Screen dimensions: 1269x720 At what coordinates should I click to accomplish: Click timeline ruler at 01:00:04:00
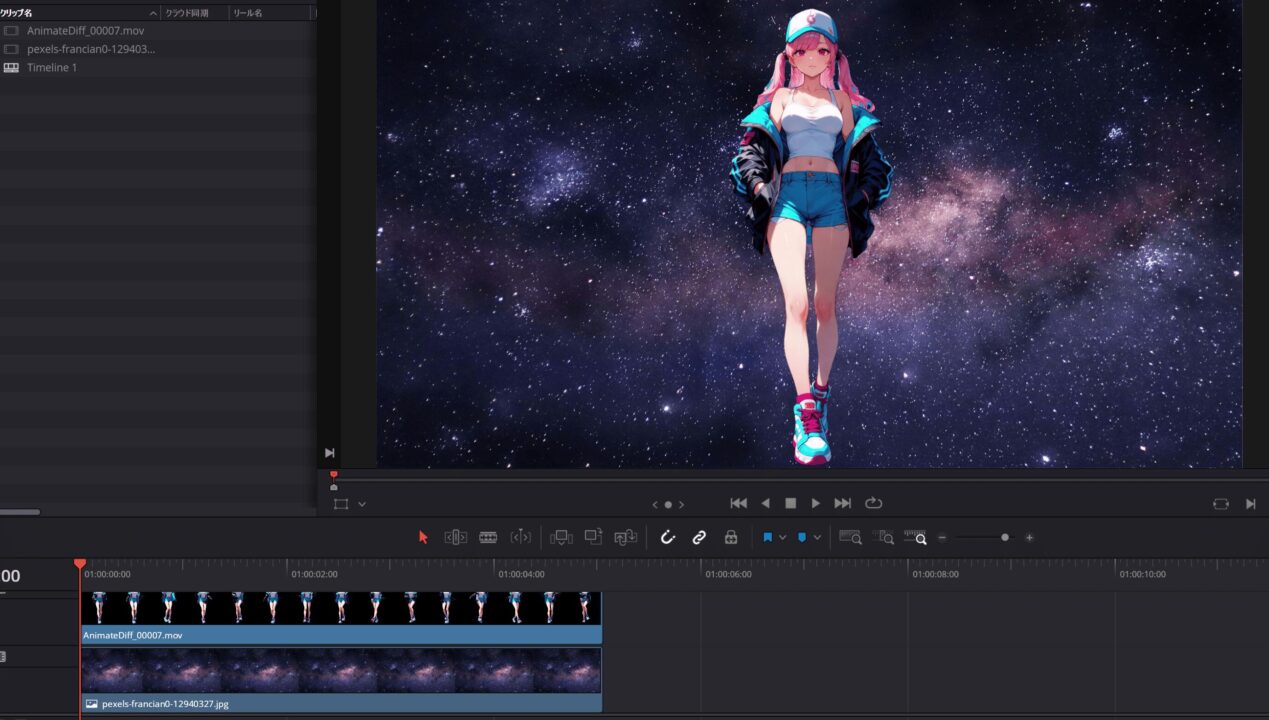tap(521, 574)
